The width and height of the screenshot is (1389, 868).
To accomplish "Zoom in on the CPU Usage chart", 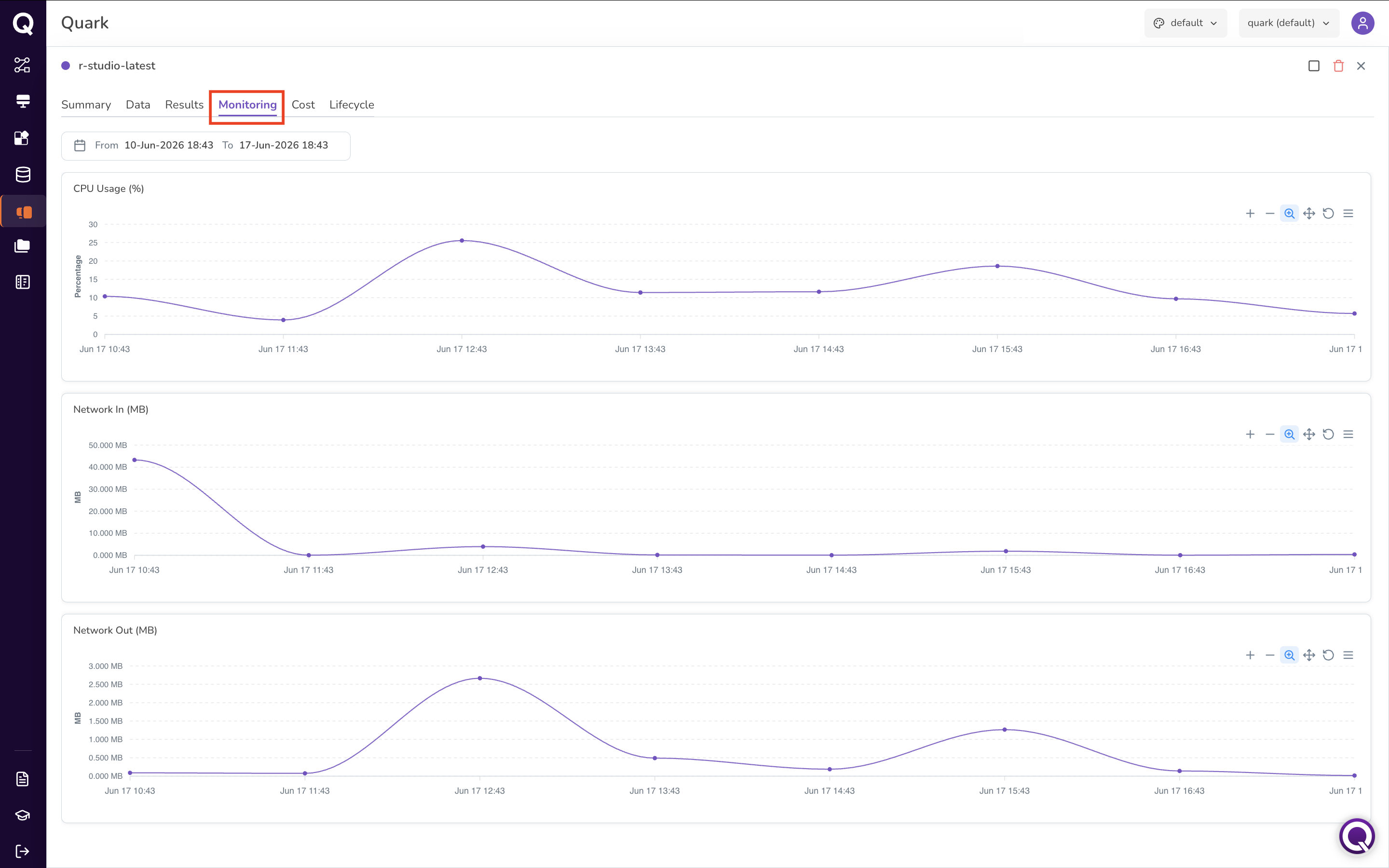I will pos(1250,214).
